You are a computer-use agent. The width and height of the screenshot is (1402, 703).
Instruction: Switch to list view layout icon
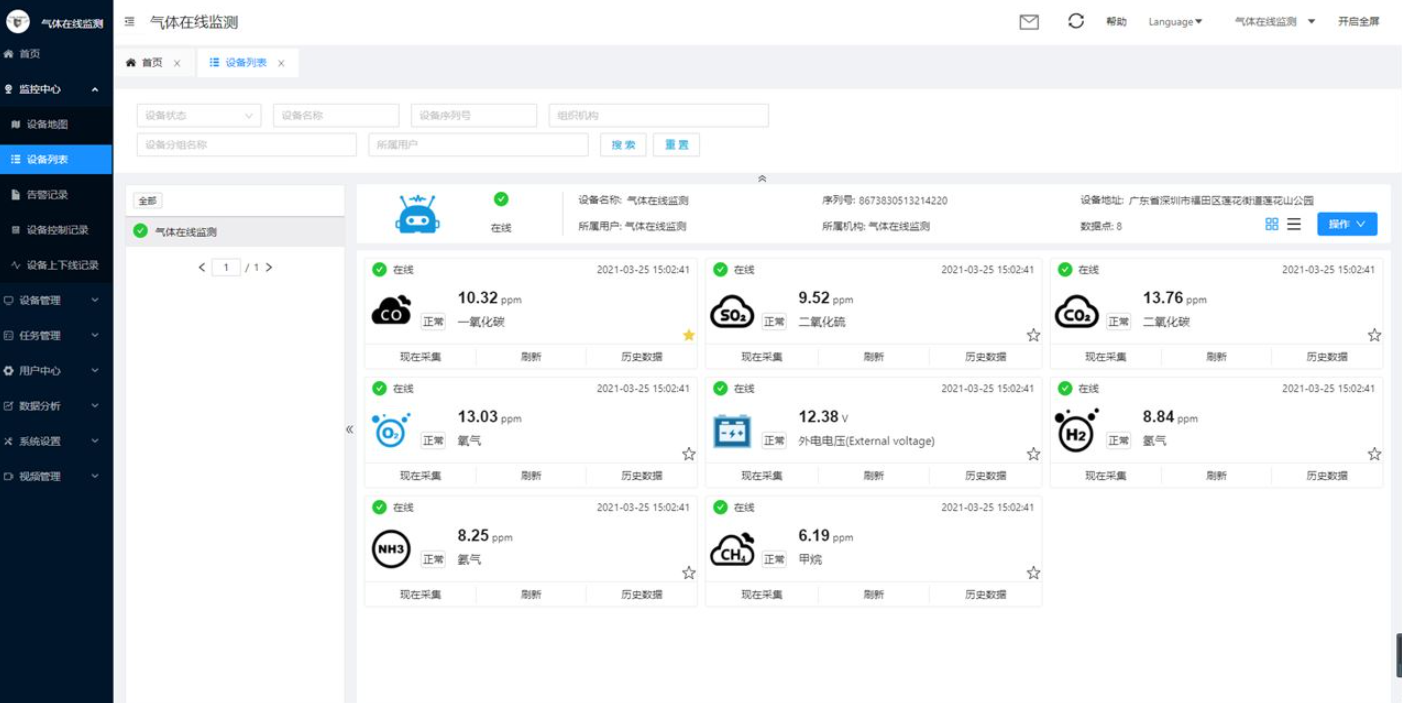(1294, 224)
